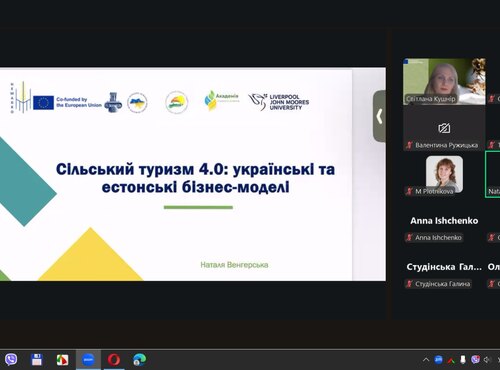Click the естонські бізнес-моделі title line

(x=196, y=187)
